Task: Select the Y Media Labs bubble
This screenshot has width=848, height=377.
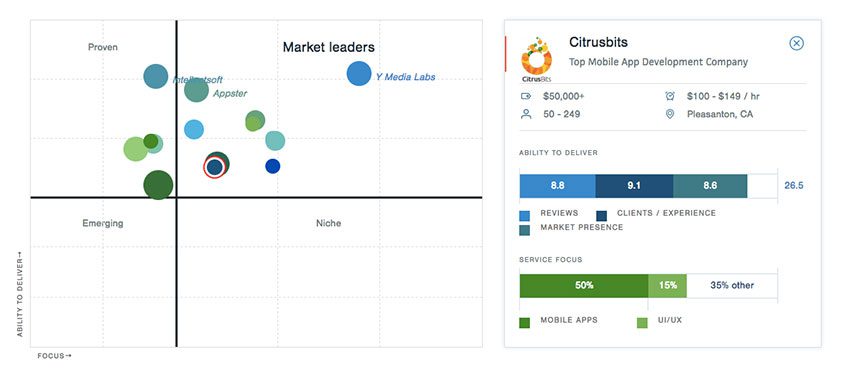Action: 359,74
